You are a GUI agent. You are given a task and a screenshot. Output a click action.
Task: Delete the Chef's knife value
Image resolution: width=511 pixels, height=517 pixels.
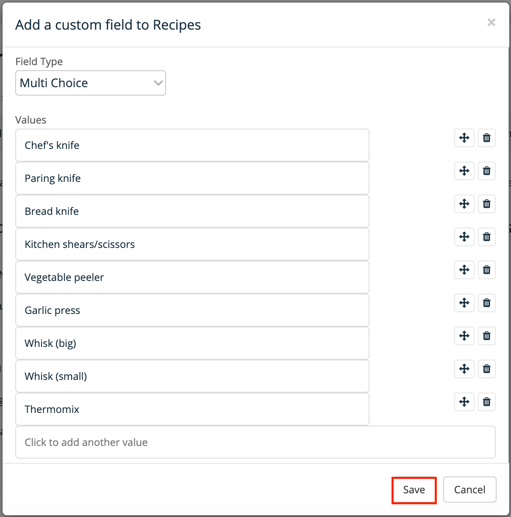[487, 138]
